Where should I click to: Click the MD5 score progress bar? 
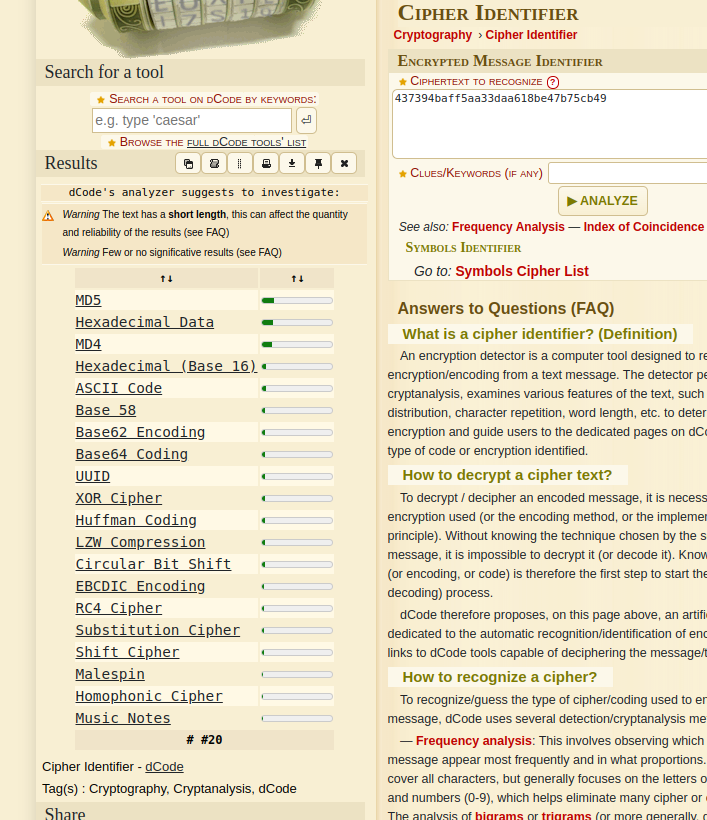pyautogui.click(x=297, y=301)
